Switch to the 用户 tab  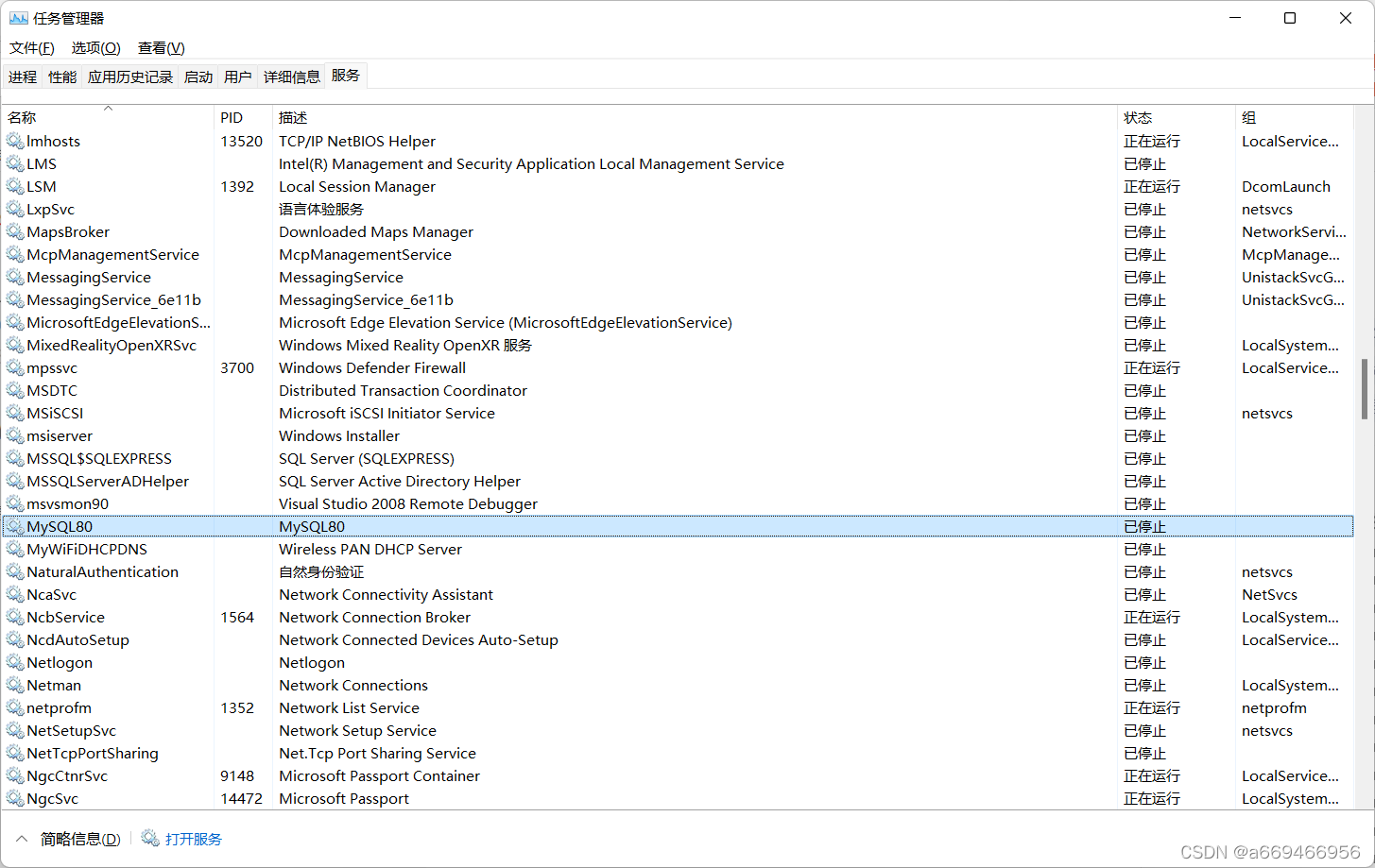pos(238,77)
